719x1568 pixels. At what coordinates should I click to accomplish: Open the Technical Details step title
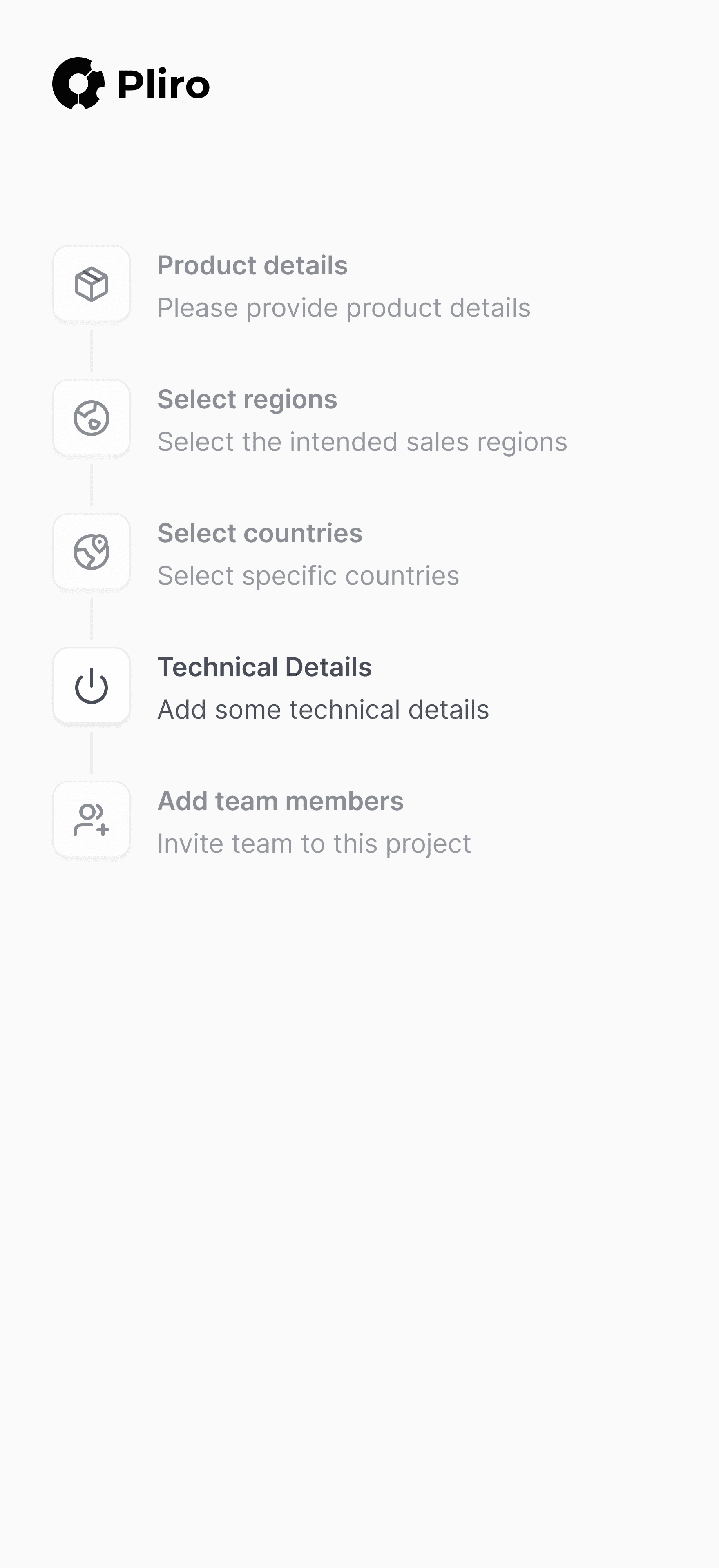pyautogui.click(x=264, y=667)
